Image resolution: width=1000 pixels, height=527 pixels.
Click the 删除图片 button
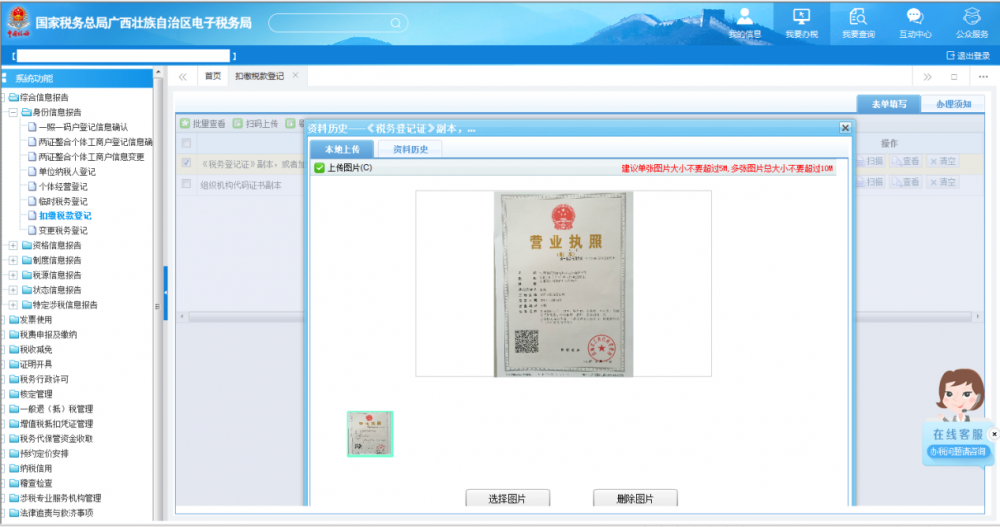pos(634,499)
